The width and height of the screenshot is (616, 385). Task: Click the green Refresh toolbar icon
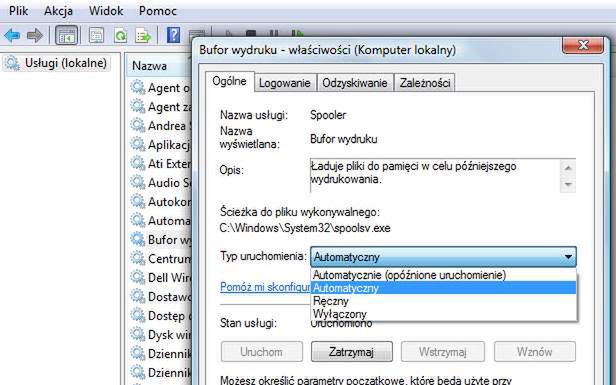pos(120,35)
